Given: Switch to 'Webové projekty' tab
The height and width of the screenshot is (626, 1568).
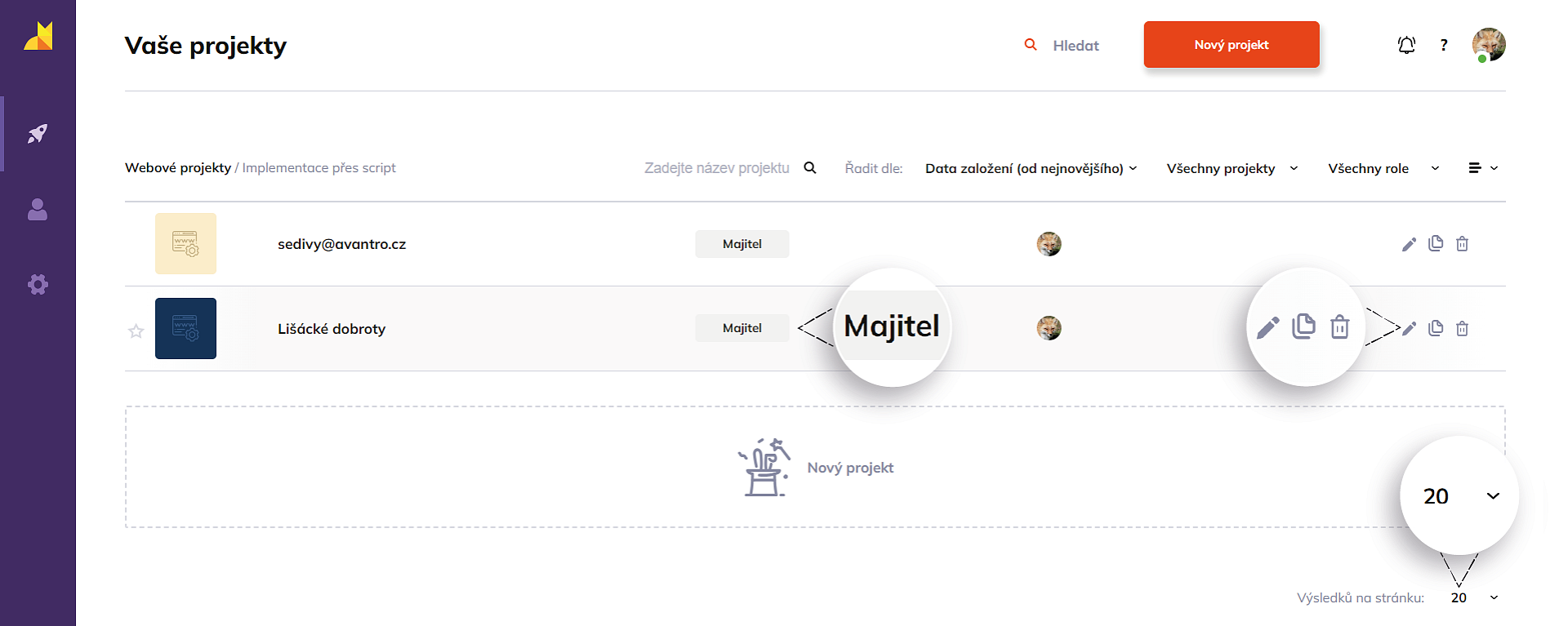Looking at the screenshot, I should pyautogui.click(x=178, y=167).
